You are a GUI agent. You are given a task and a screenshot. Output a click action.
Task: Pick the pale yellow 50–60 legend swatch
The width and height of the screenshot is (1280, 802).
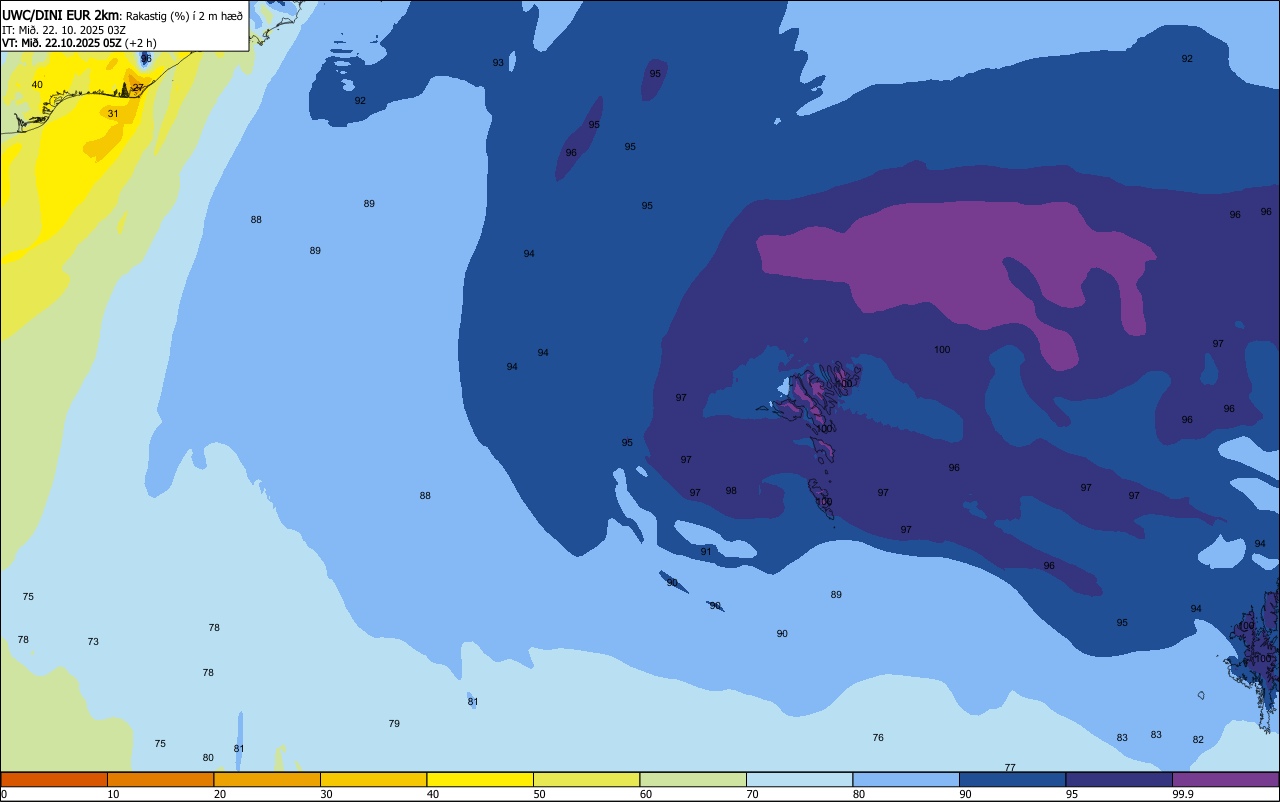click(x=586, y=779)
